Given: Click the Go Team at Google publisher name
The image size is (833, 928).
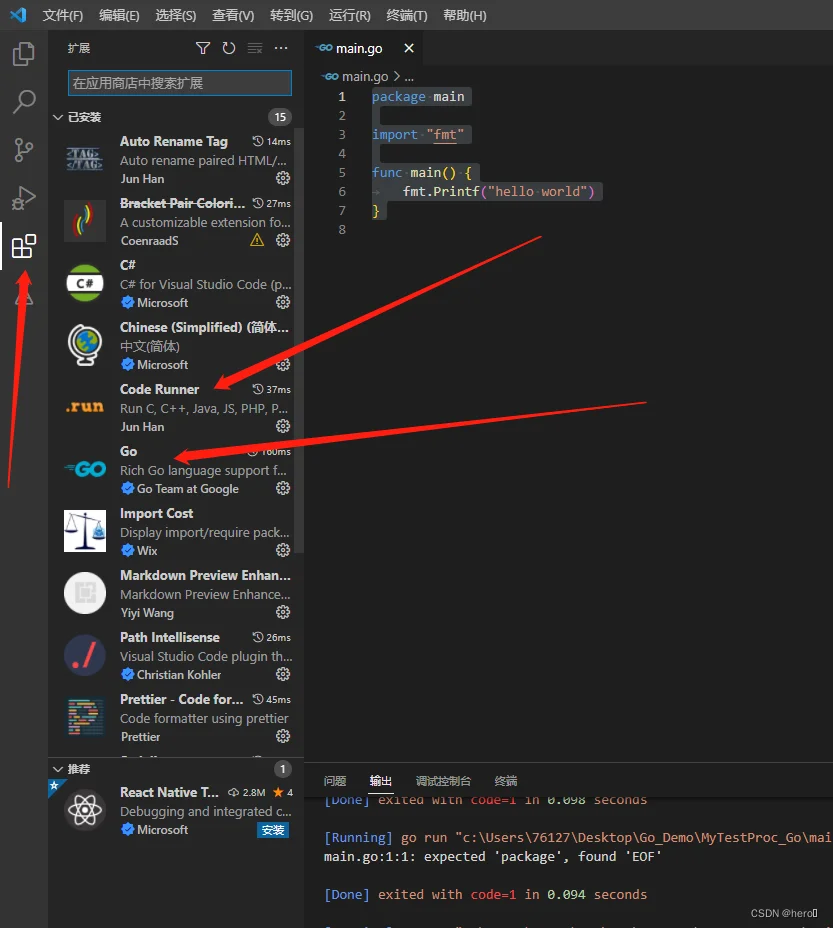Looking at the screenshot, I should pyautogui.click(x=188, y=489).
